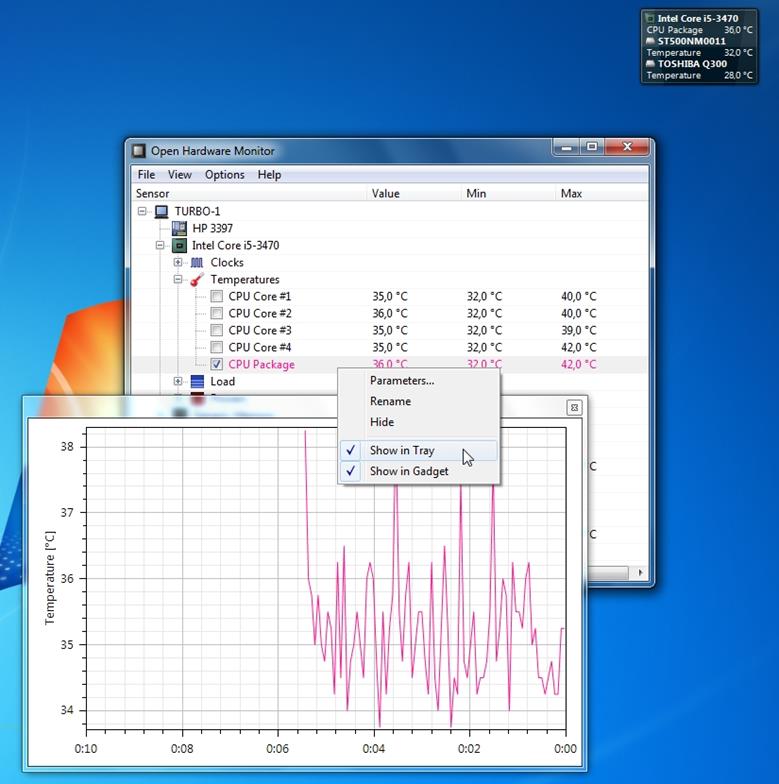Select the CPU Core #1 row label
The width and height of the screenshot is (779, 784).
click(x=260, y=296)
